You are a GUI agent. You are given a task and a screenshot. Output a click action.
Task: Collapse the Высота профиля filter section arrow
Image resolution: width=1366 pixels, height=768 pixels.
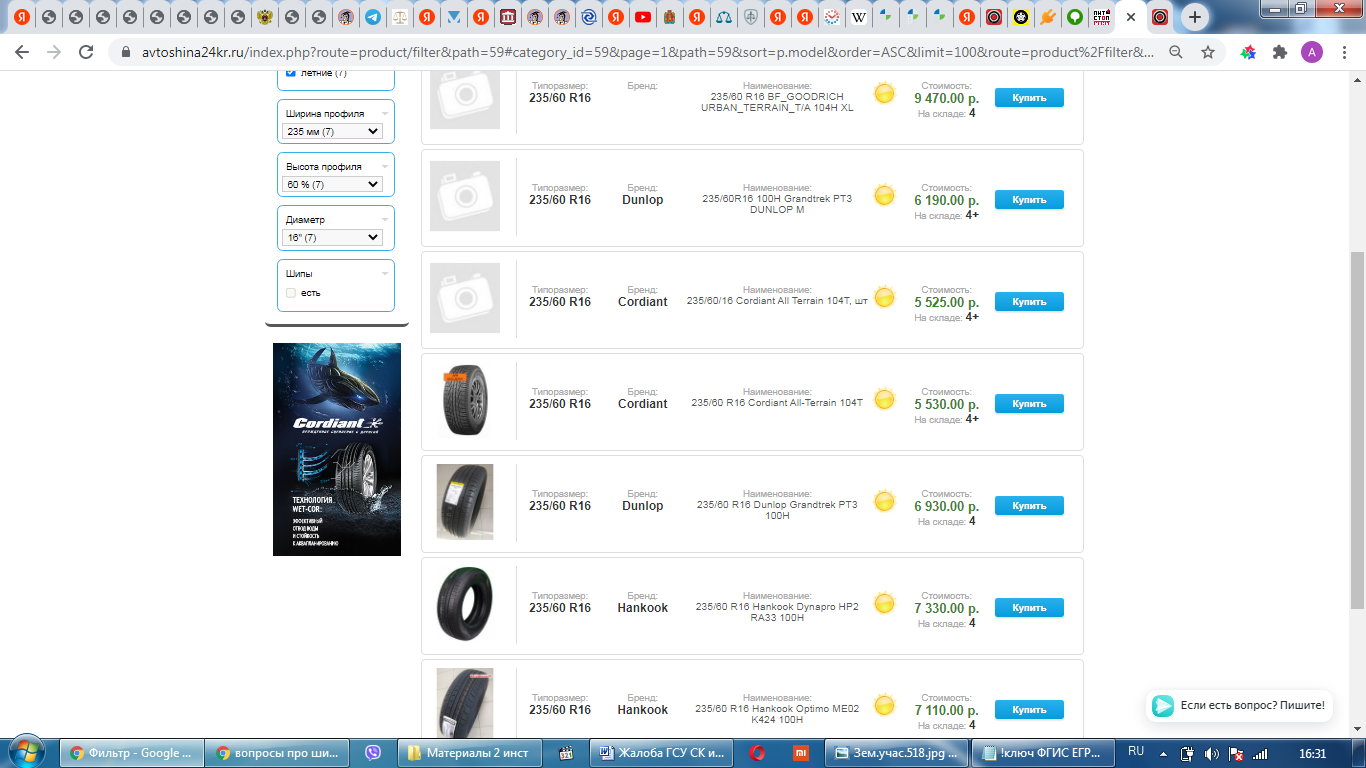pos(385,167)
